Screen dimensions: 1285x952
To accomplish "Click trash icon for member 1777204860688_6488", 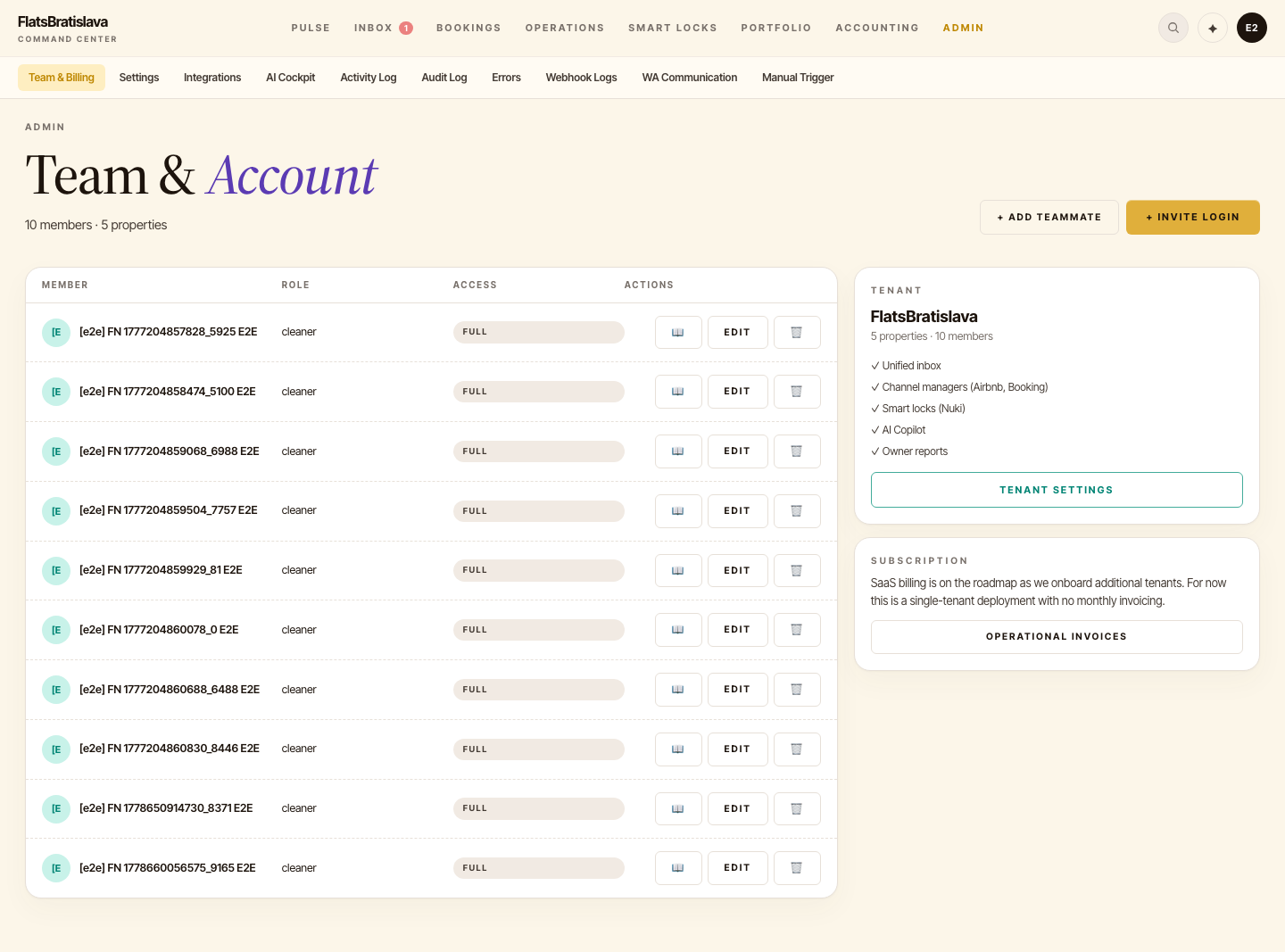I will [x=797, y=690].
